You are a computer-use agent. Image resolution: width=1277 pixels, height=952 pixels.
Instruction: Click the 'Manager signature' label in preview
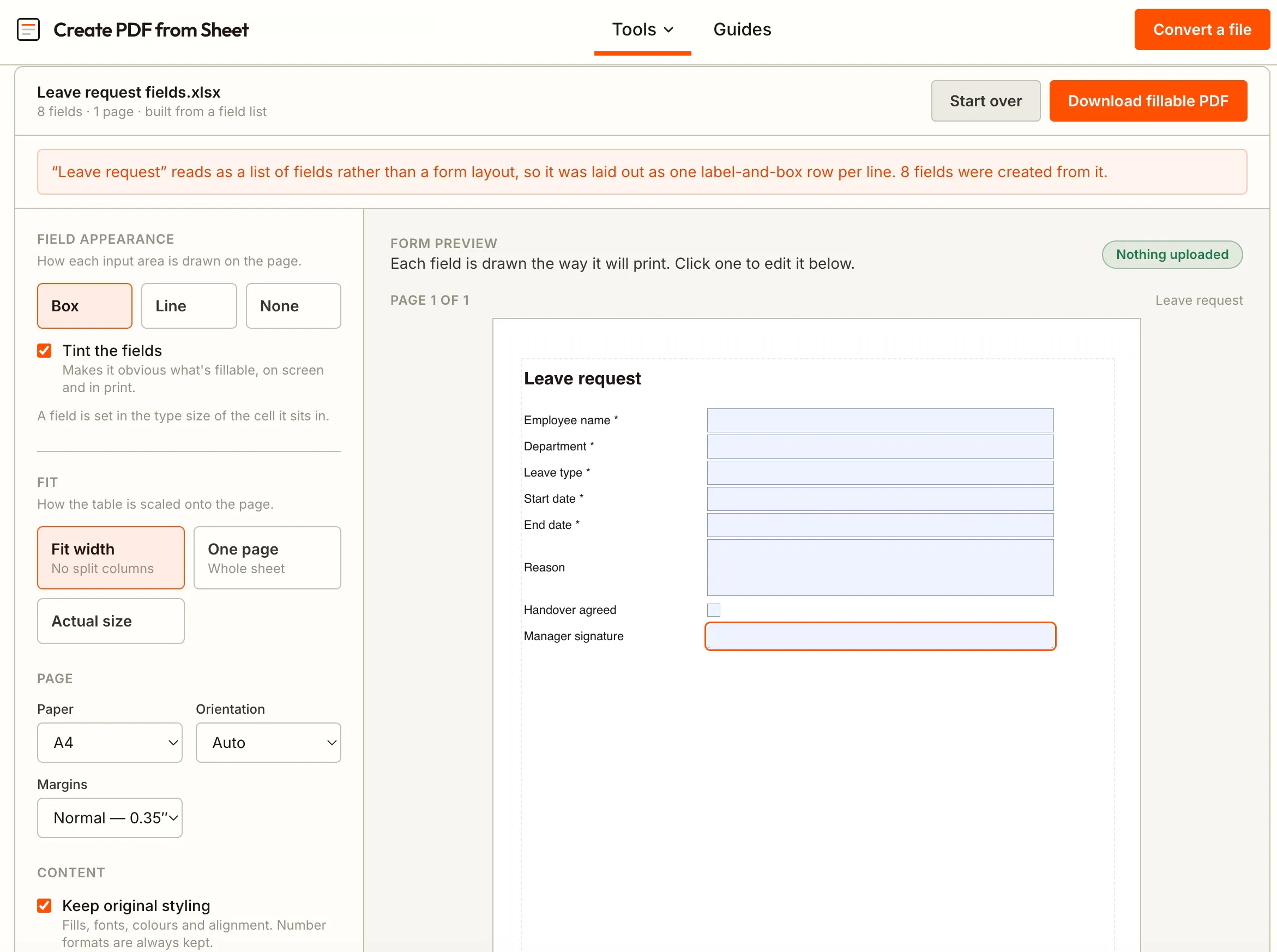coord(574,636)
